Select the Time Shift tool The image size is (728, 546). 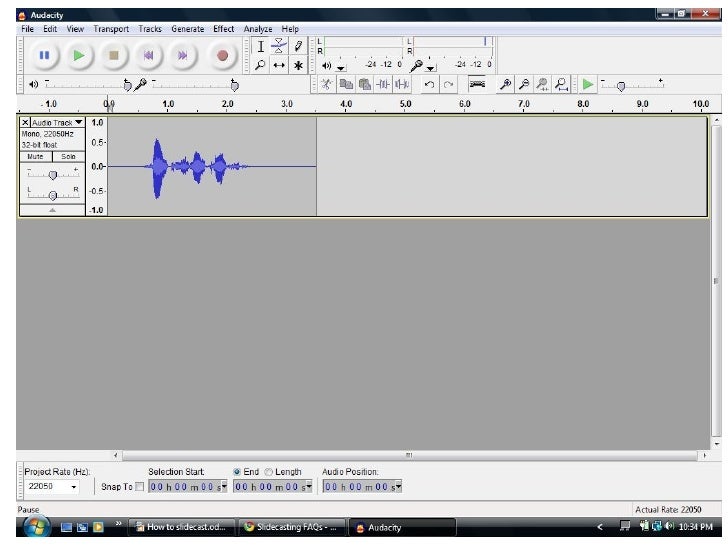point(279,65)
